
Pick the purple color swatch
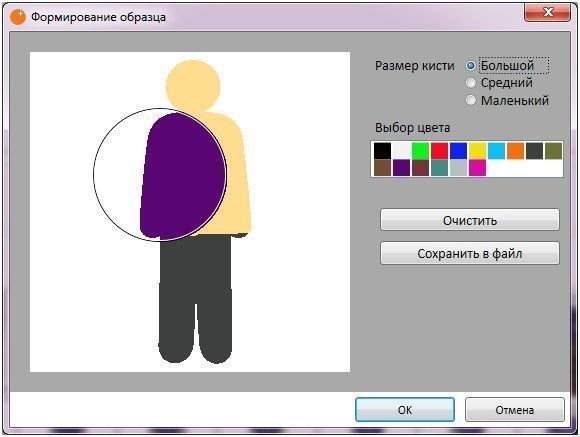pyautogui.click(x=401, y=168)
